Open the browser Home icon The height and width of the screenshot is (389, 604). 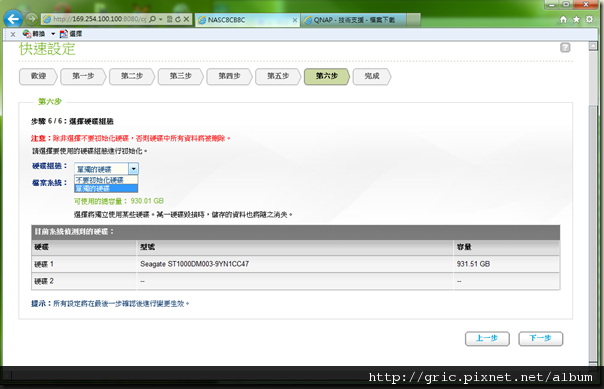point(563,19)
